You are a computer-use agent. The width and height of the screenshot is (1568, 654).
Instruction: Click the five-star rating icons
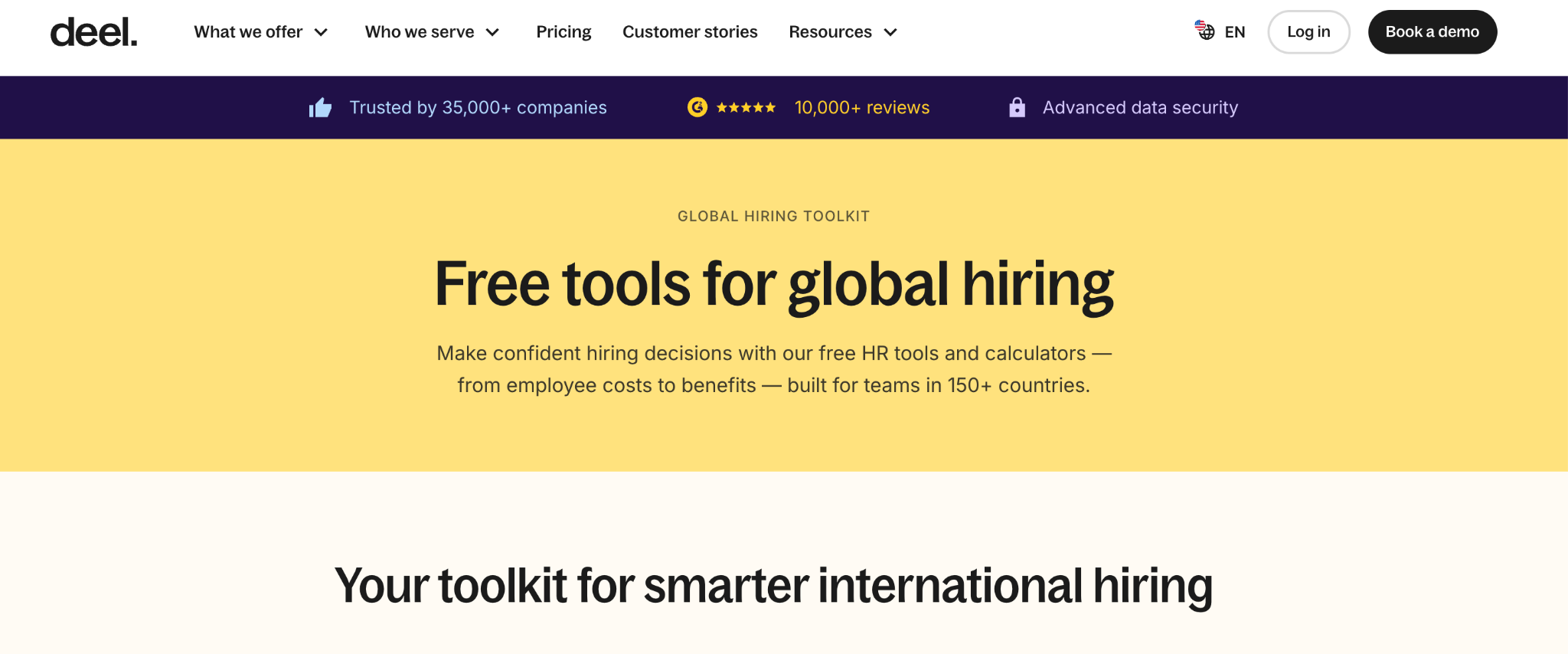tap(746, 108)
